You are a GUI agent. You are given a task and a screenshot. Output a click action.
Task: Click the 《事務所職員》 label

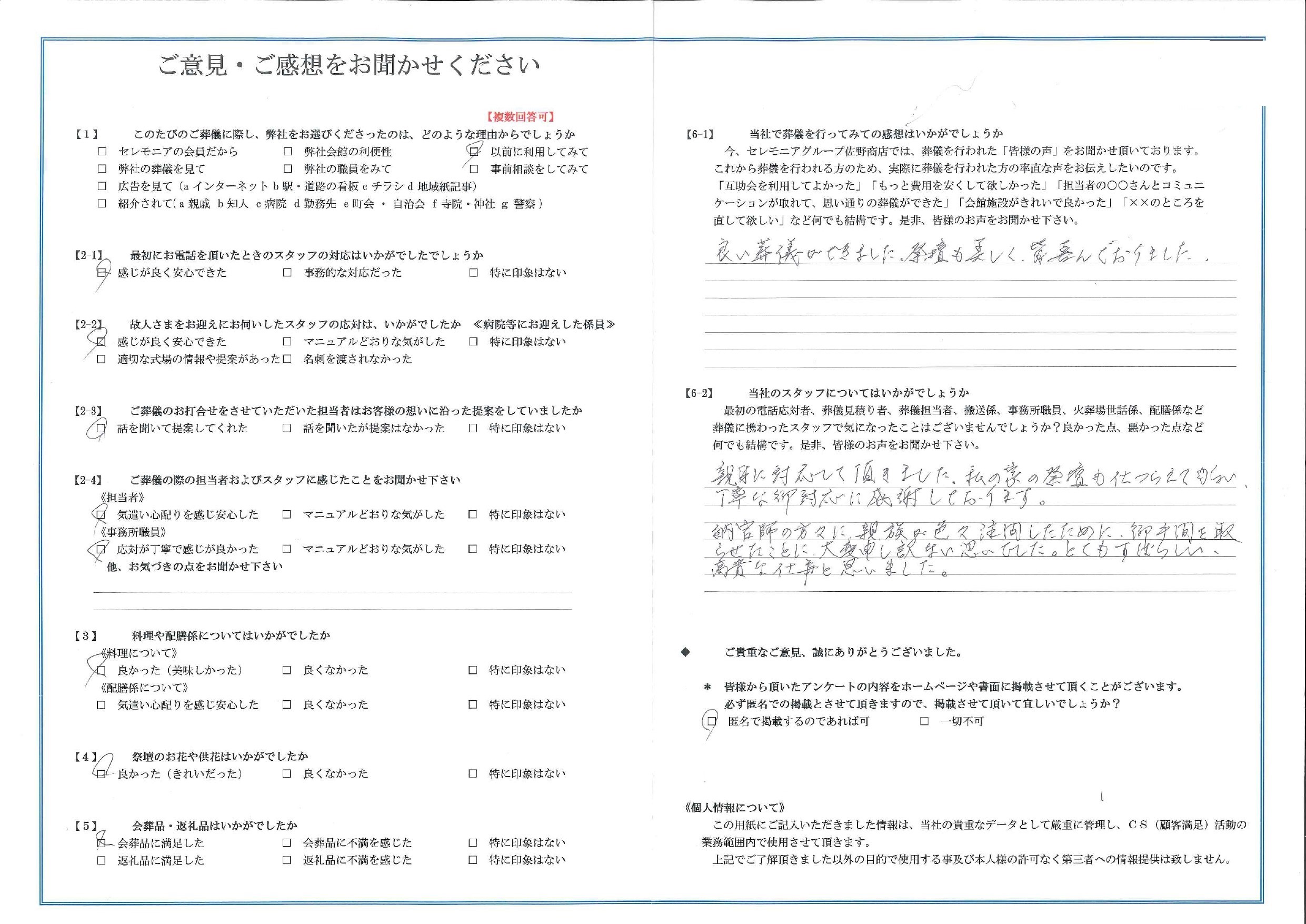click(133, 533)
